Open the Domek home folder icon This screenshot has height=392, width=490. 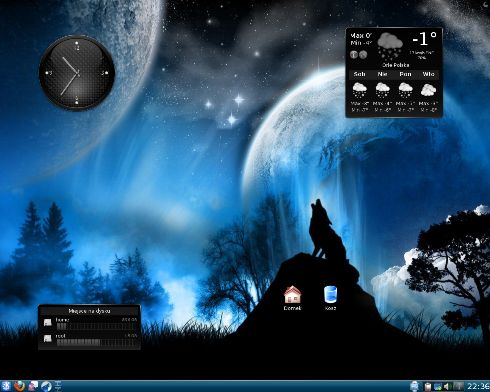coord(292,294)
